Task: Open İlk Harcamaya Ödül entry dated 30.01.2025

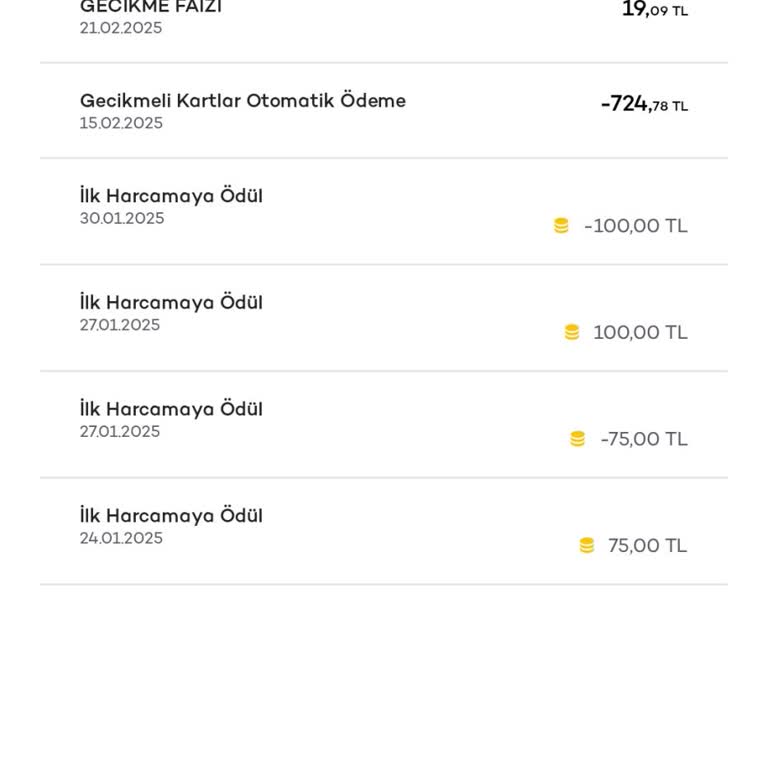Action: [x=171, y=196]
